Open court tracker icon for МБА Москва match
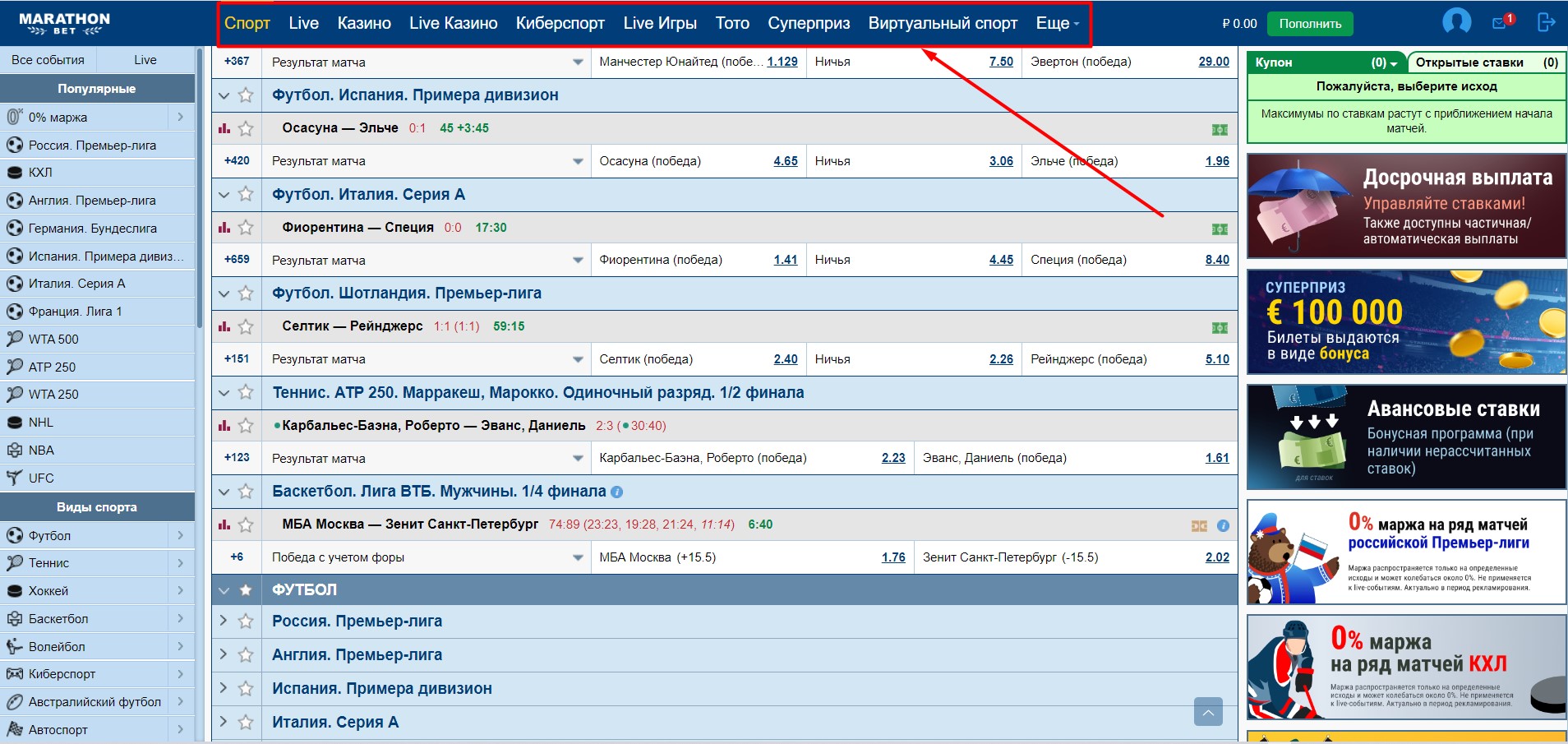This screenshot has height=744, width=1568. click(1199, 526)
